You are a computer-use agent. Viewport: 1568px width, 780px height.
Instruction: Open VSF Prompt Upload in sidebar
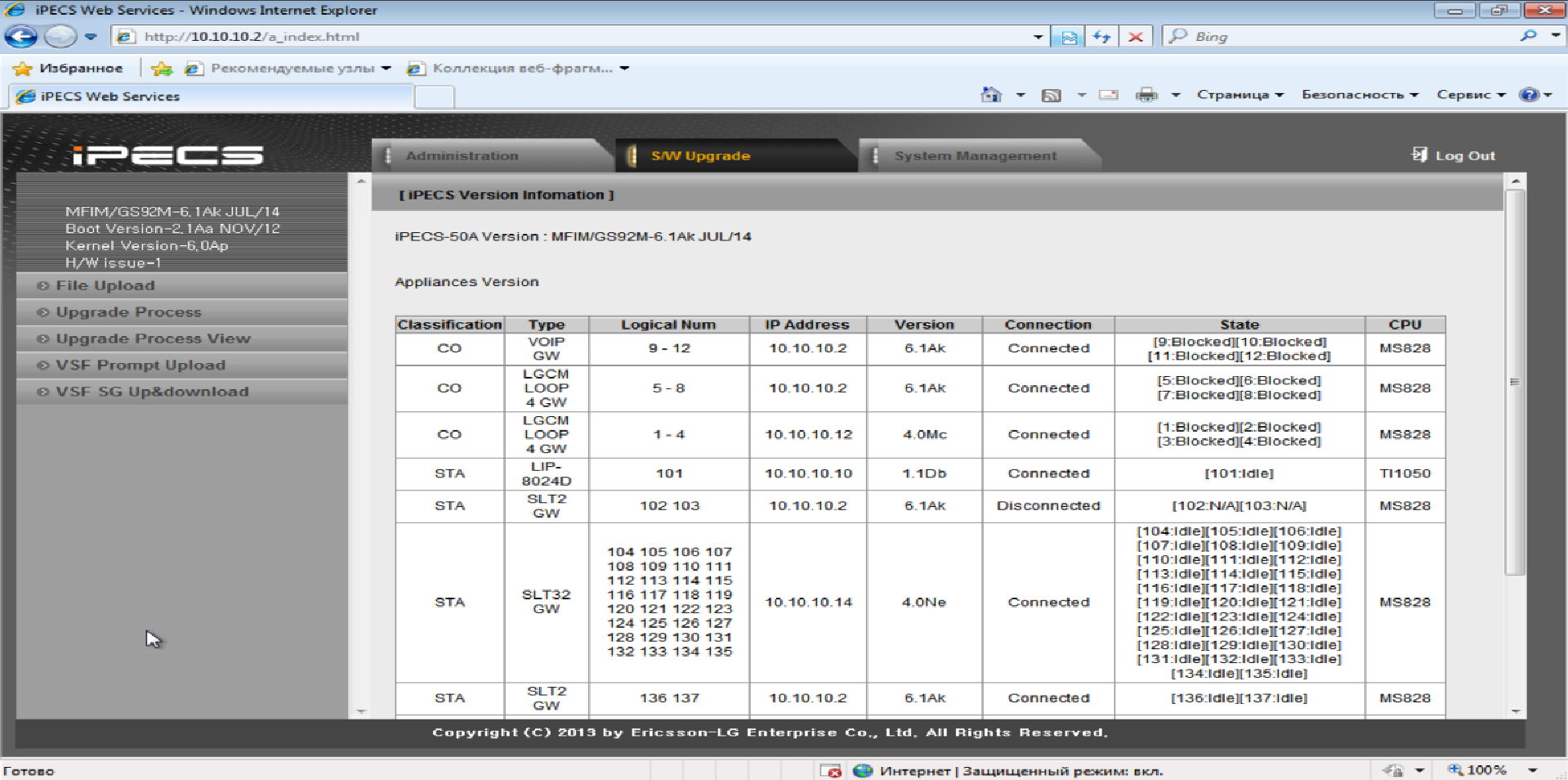140,365
